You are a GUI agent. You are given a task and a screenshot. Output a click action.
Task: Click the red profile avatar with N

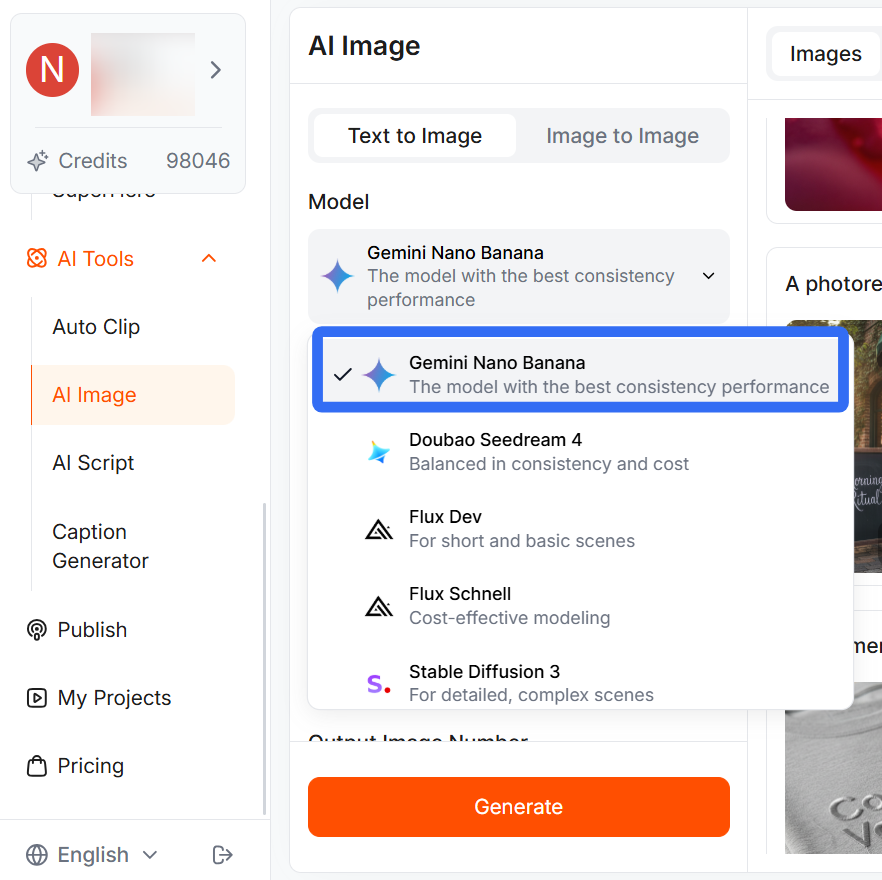[x=52, y=70]
